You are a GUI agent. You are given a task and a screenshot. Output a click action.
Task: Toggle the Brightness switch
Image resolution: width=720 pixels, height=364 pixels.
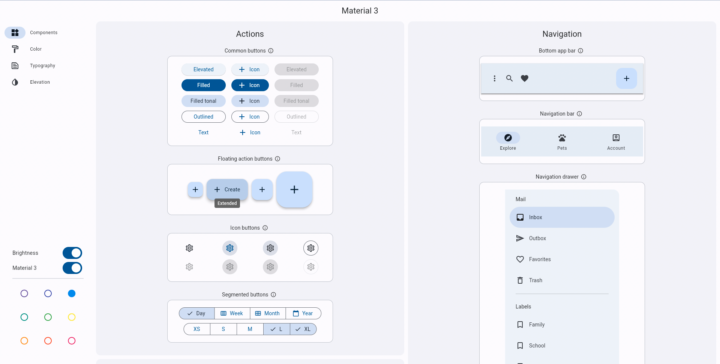click(x=72, y=253)
